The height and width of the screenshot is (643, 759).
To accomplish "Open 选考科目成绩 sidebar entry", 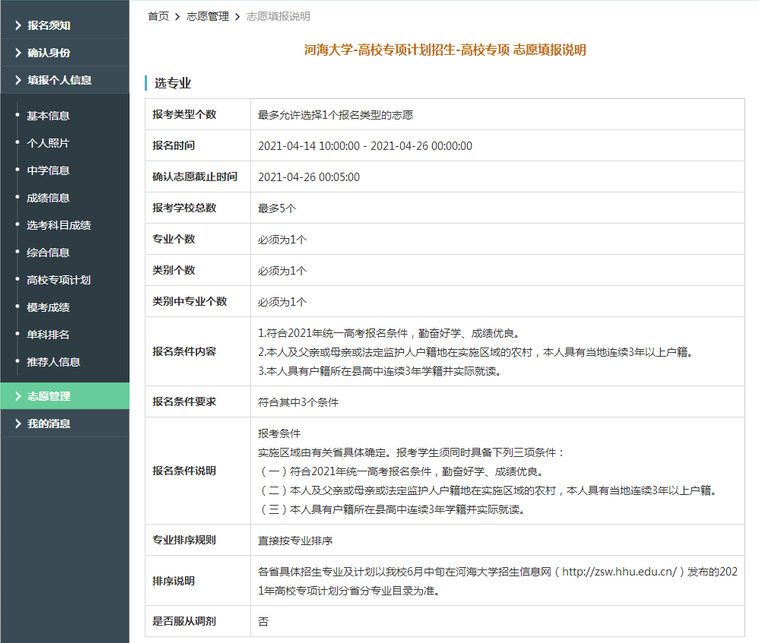I will (59, 225).
